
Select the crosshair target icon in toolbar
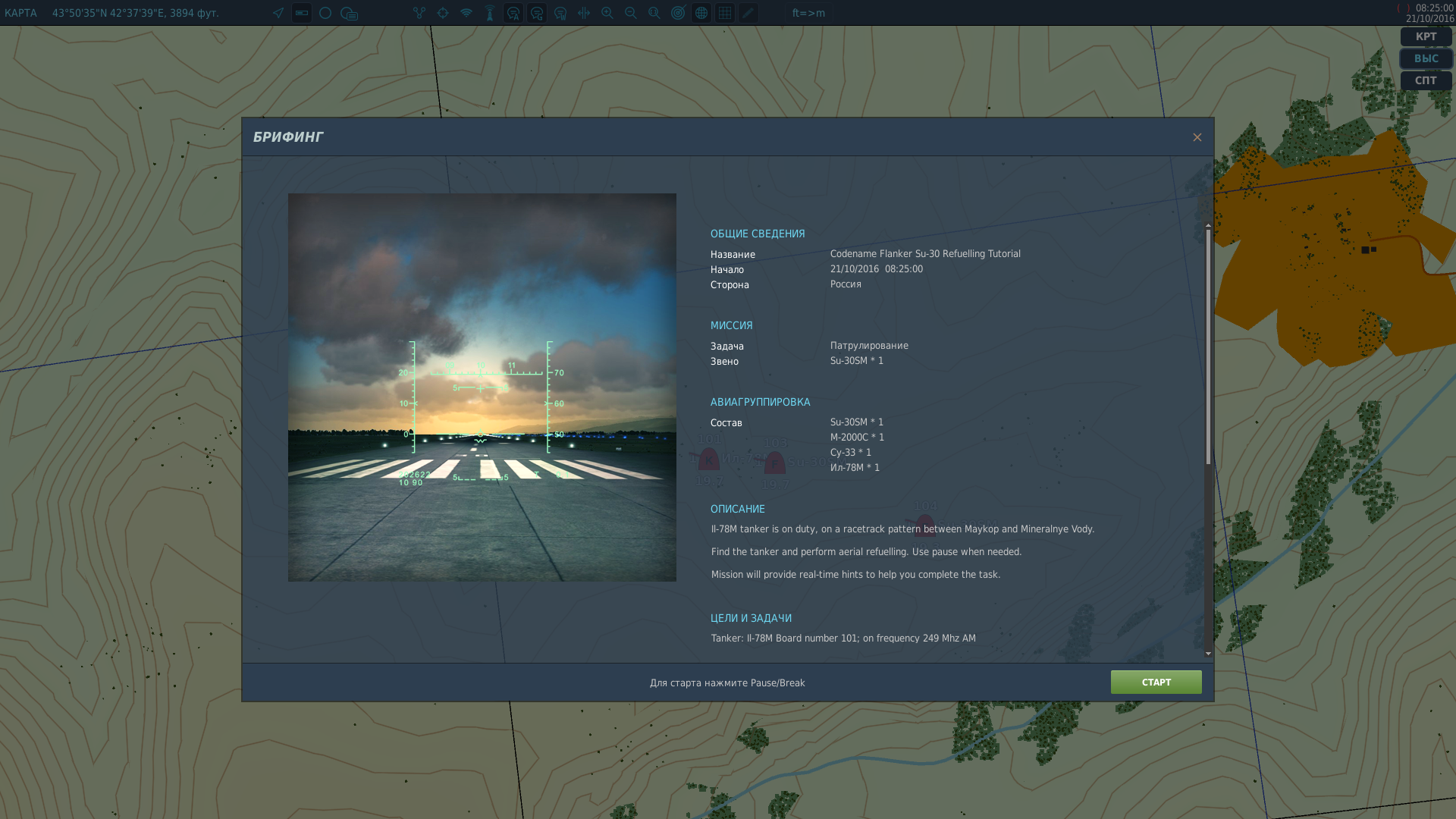point(443,13)
